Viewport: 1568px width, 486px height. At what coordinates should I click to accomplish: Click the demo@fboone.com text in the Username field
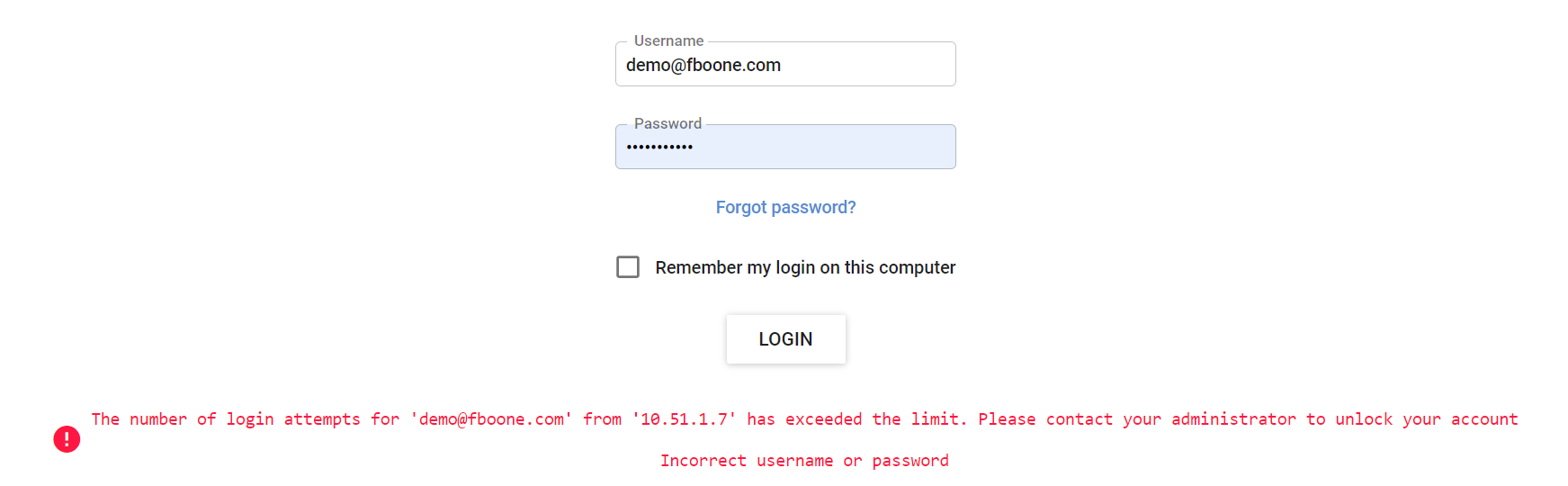[x=703, y=65]
